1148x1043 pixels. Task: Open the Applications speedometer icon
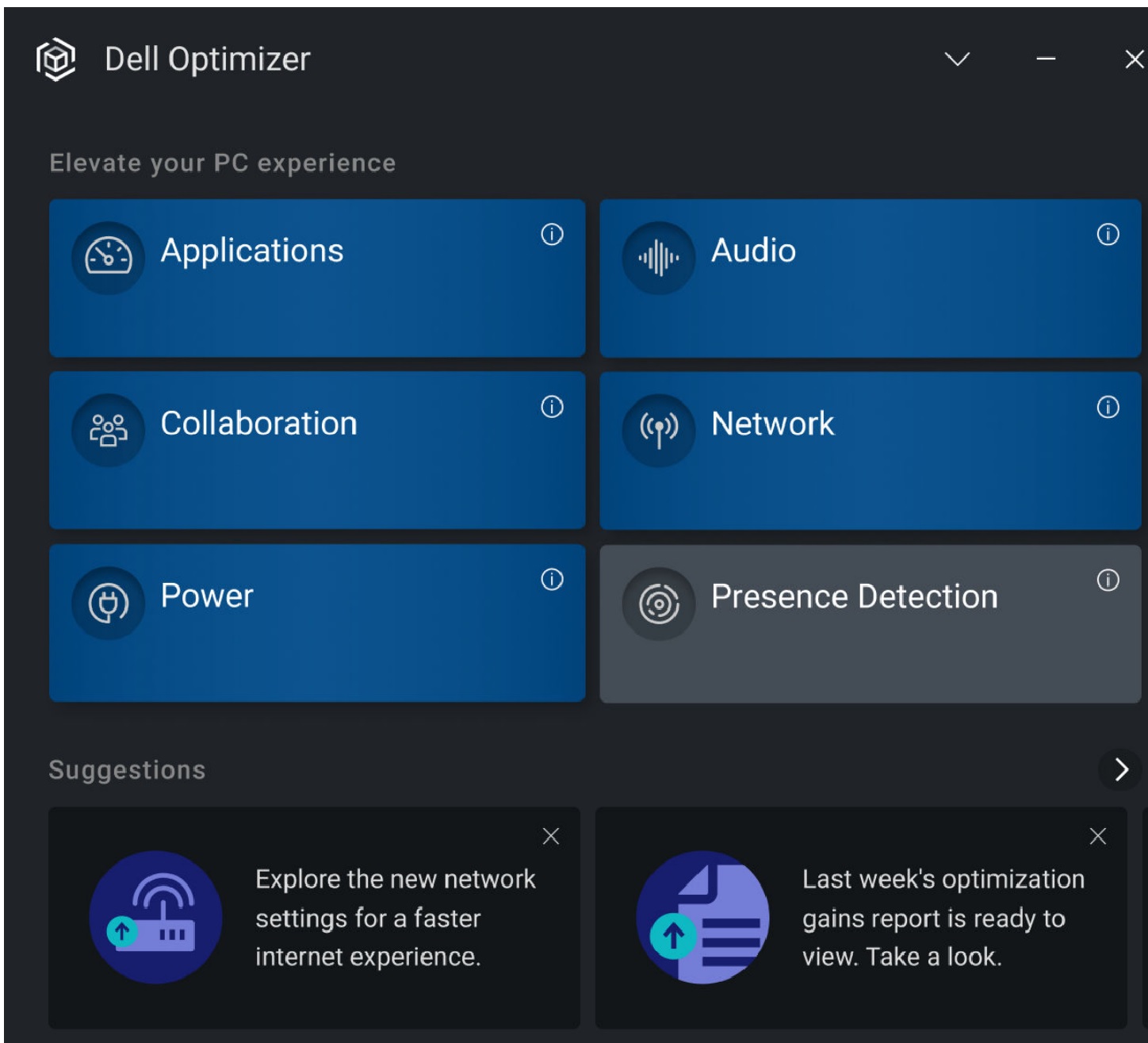(x=108, y=257)
